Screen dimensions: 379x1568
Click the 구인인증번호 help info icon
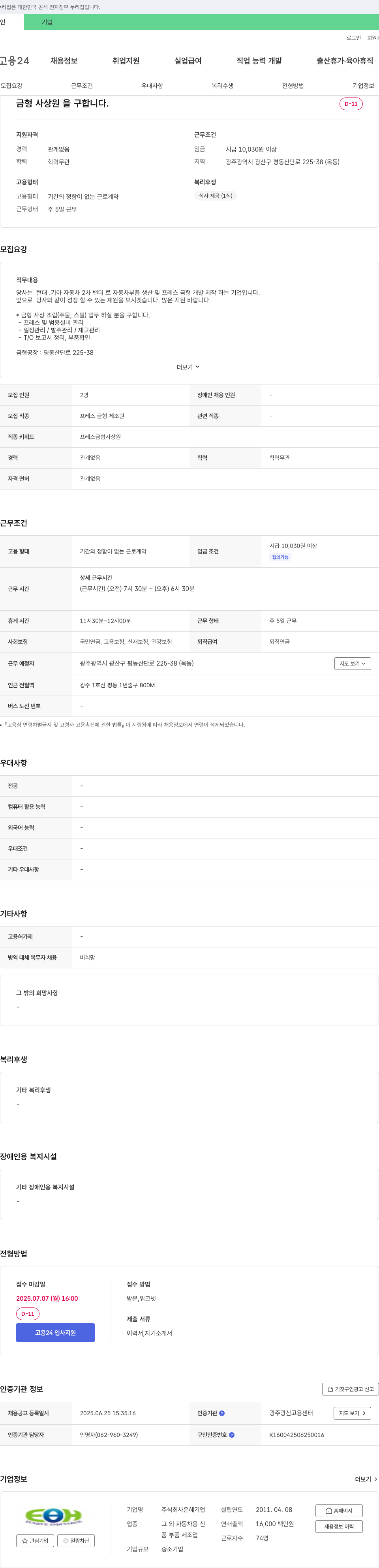[231, 1435]
